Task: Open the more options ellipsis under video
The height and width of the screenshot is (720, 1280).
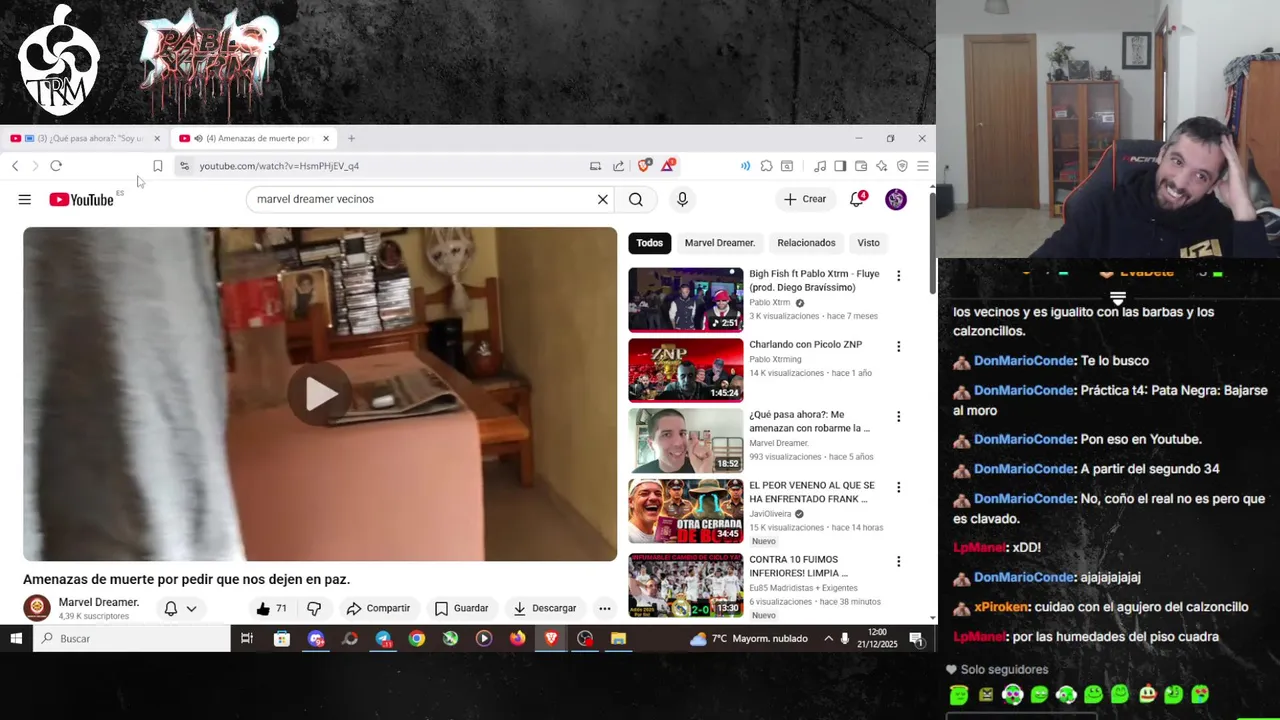Action: pos(604,608)
